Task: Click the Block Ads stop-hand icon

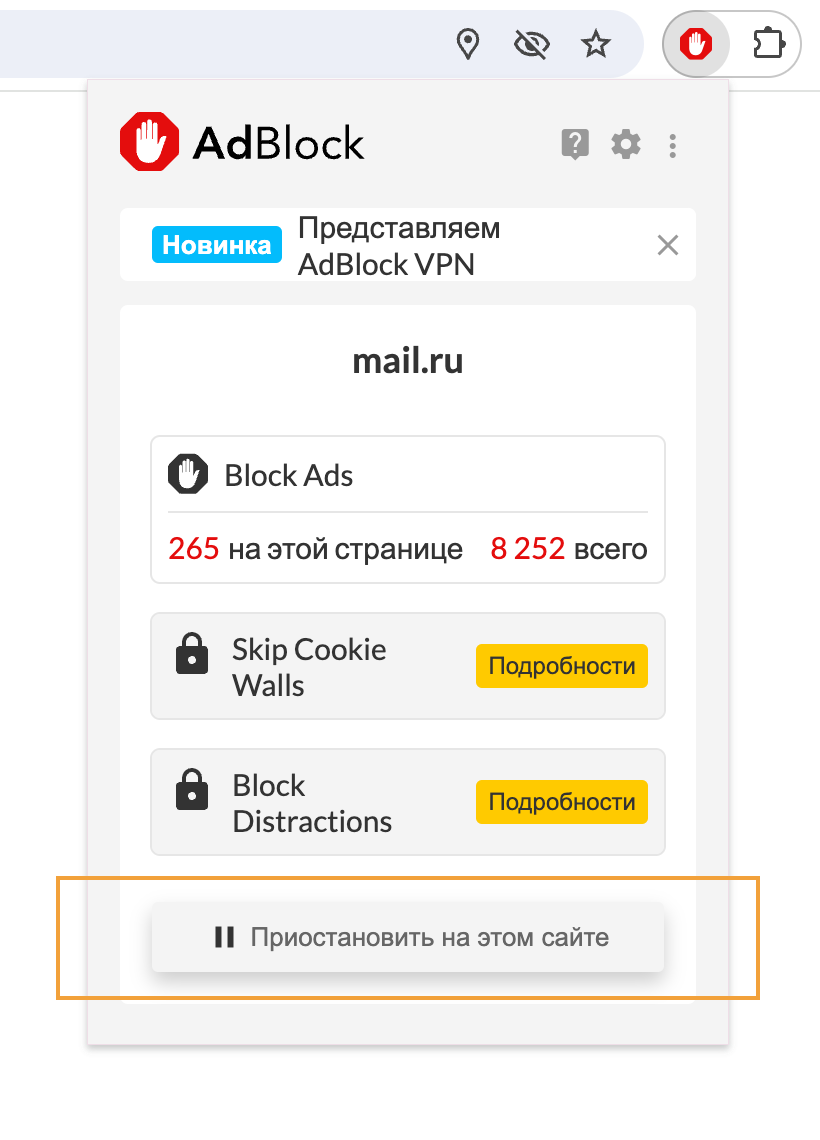Action: coord(187,475)
